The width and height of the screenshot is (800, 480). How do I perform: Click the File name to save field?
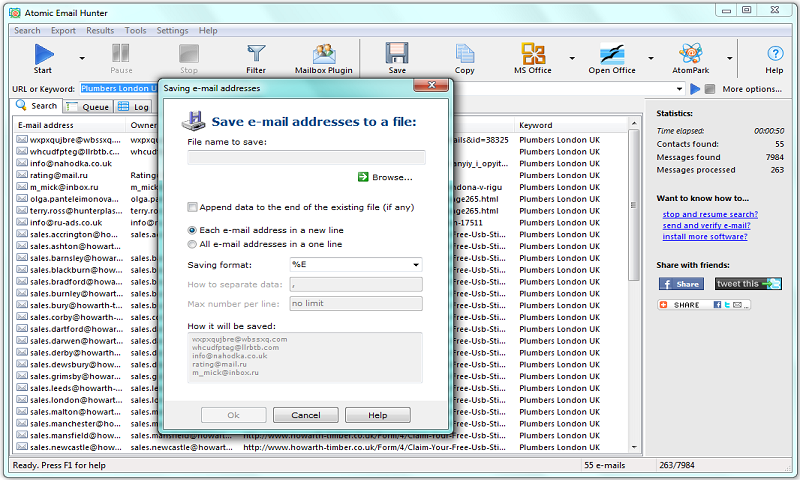pos(306,157)
